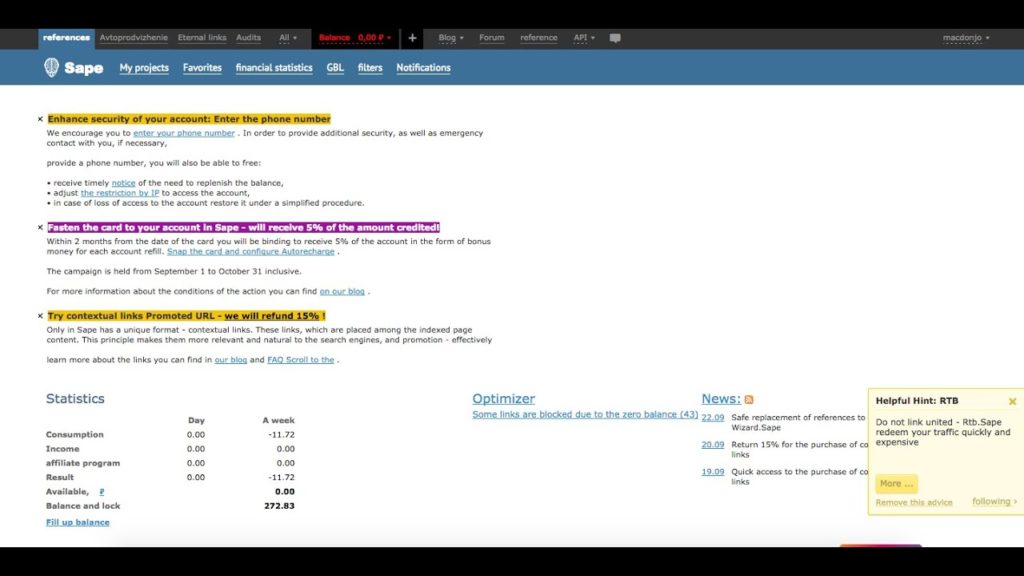
Task: Click the Sape logo icon
Action: pos(52,67)
